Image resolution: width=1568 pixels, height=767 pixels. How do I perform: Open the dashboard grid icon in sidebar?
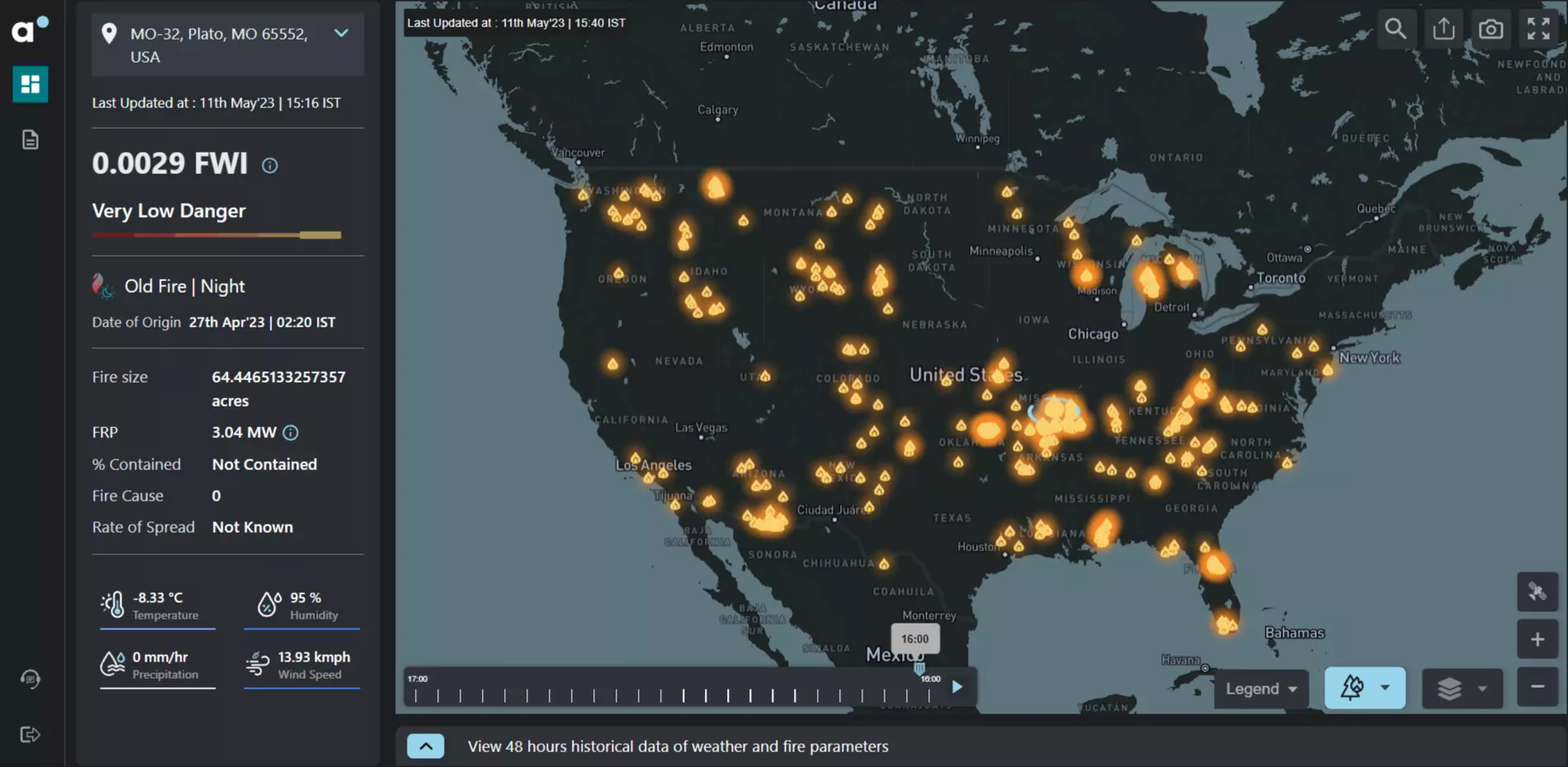coord(31,84)
